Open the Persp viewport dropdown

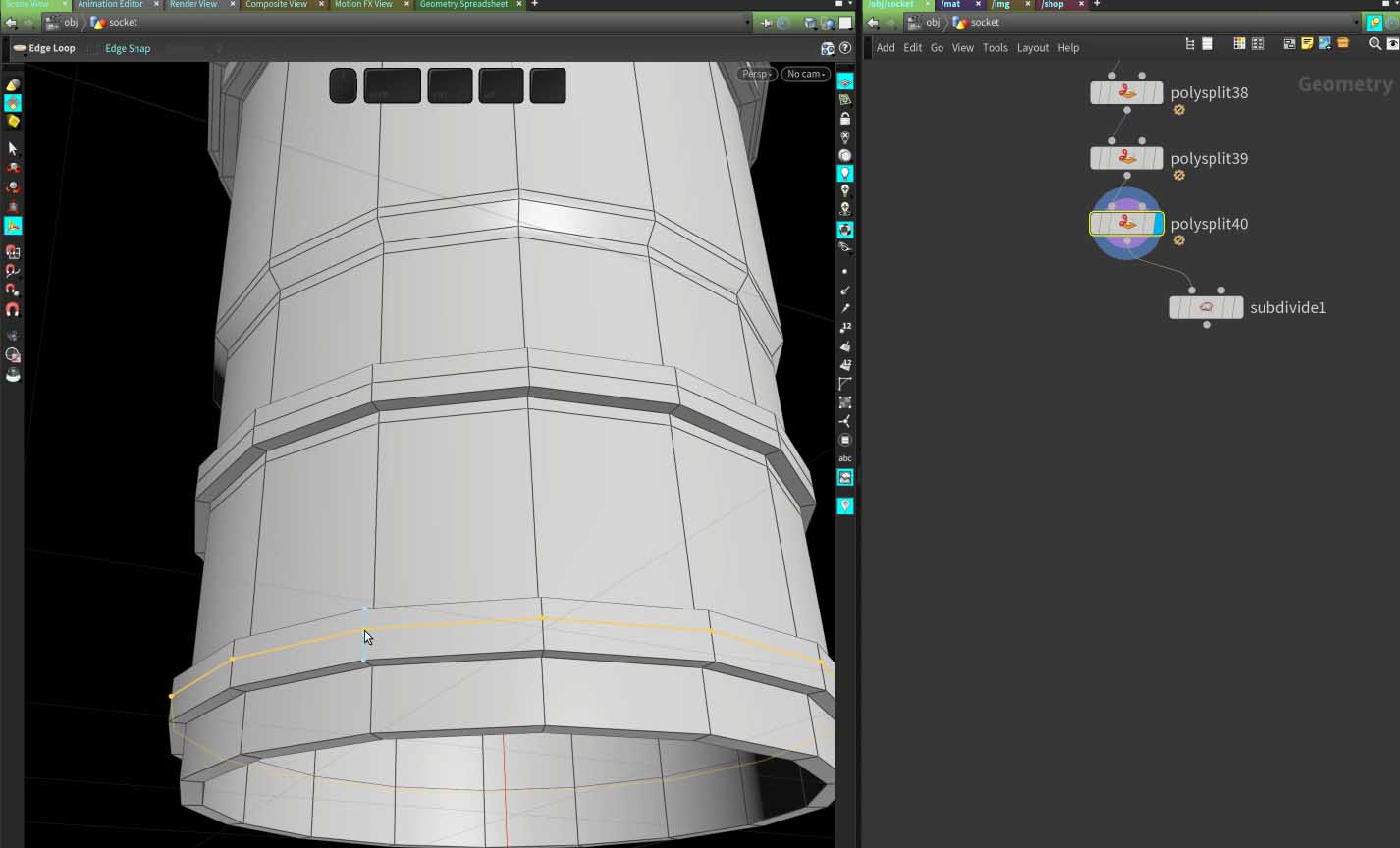click(756, 74)
